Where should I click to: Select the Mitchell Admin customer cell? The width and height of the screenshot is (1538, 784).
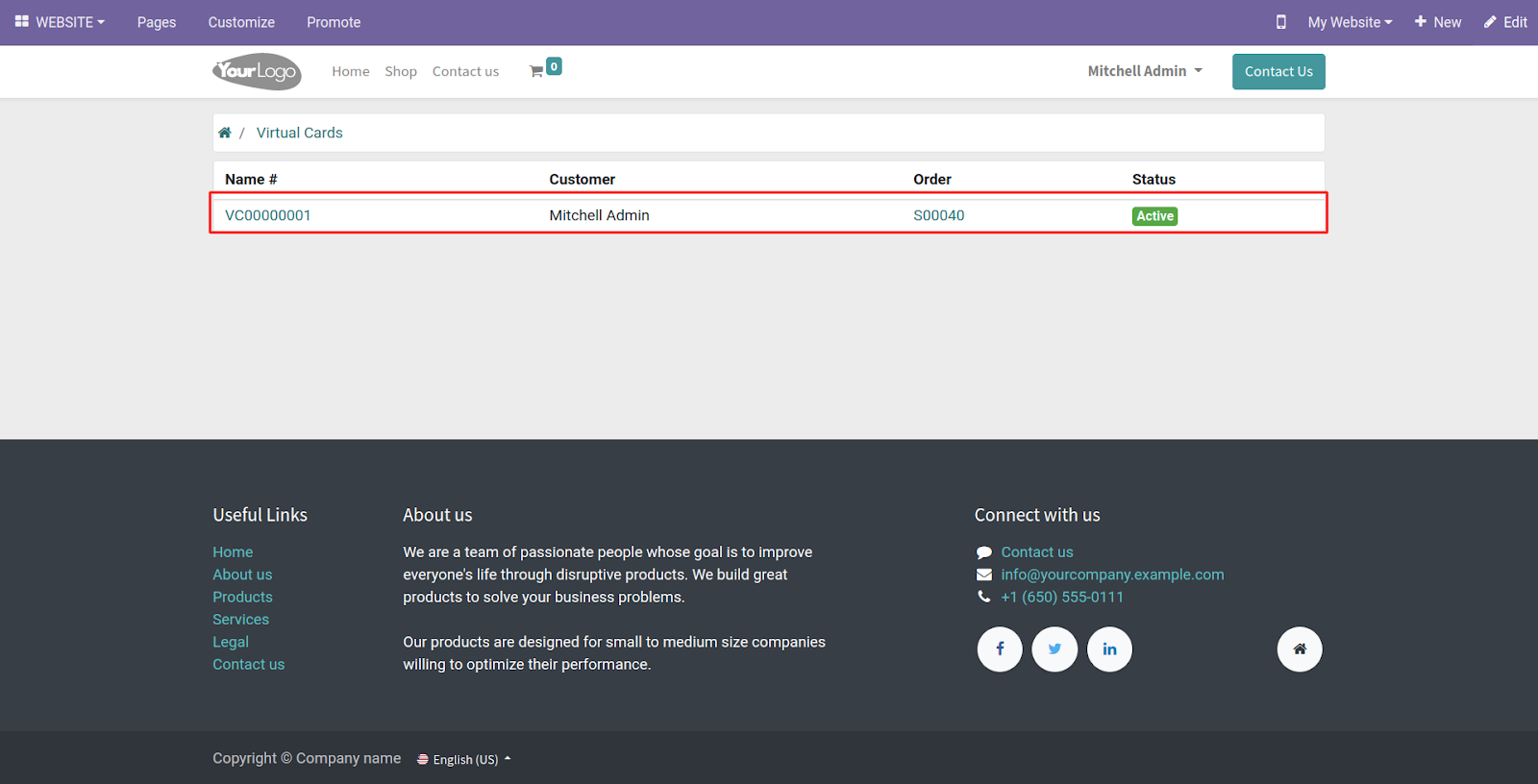600,215
